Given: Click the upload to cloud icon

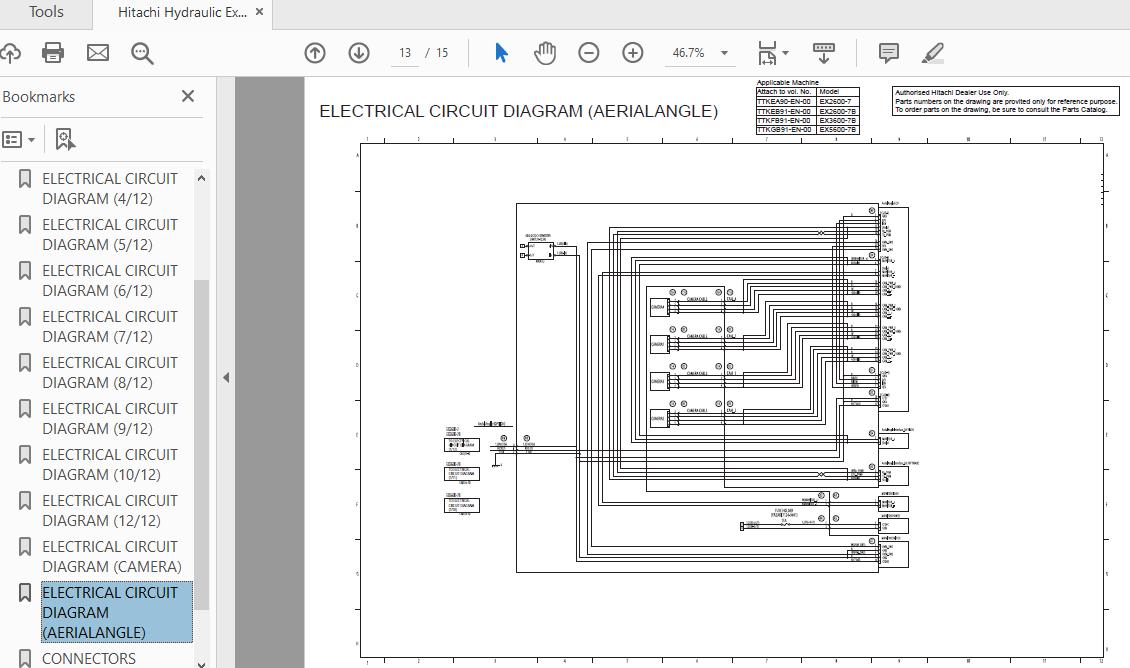Looking at the screenshot, I should coord(9,53).
